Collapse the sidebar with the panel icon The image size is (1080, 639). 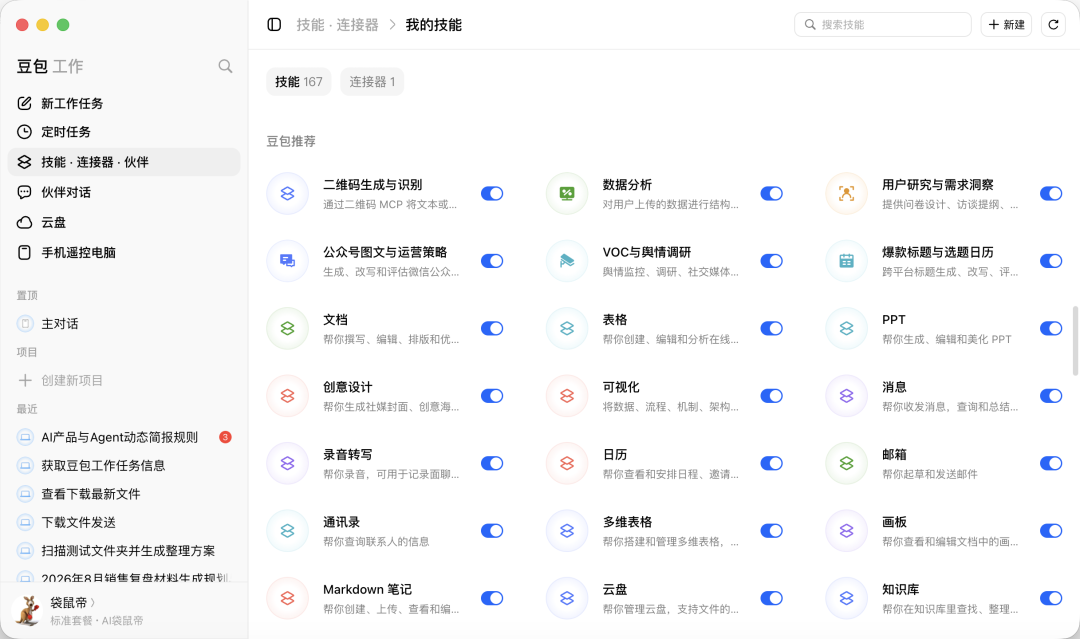coord(274,25)
